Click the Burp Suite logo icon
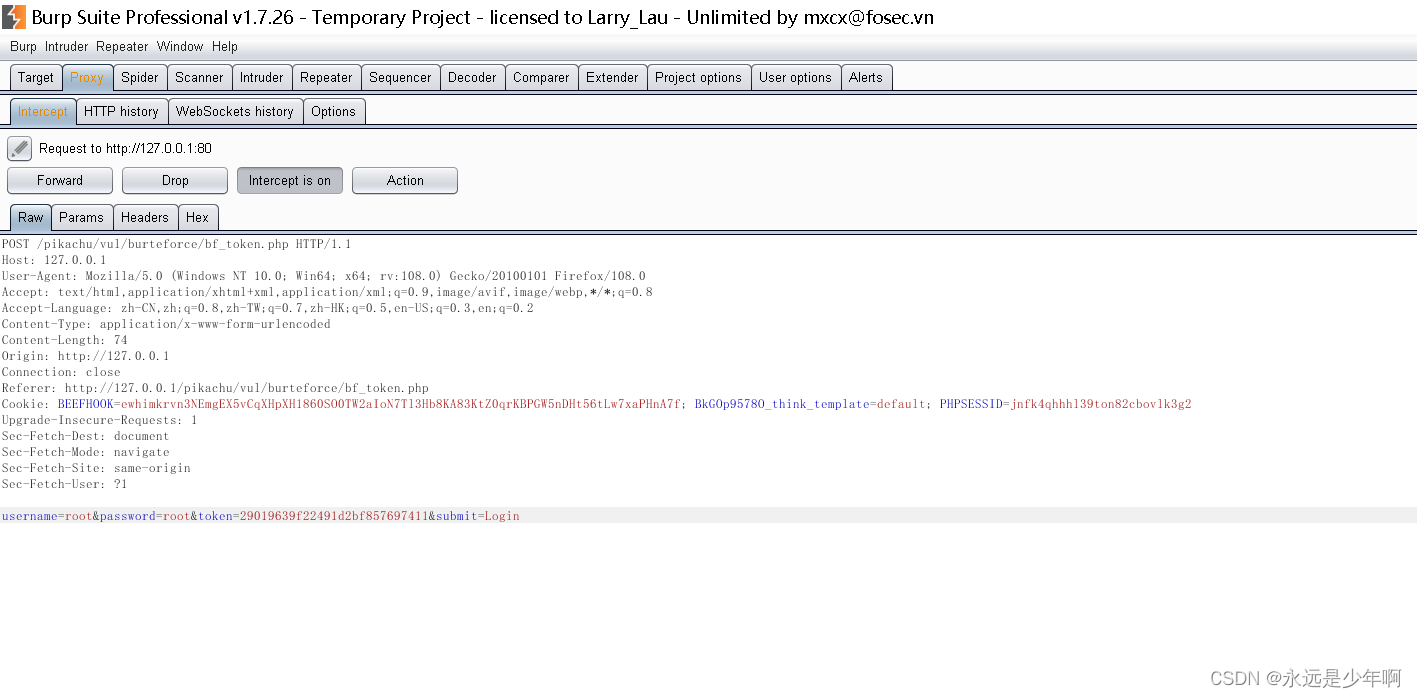 point(14,17)
